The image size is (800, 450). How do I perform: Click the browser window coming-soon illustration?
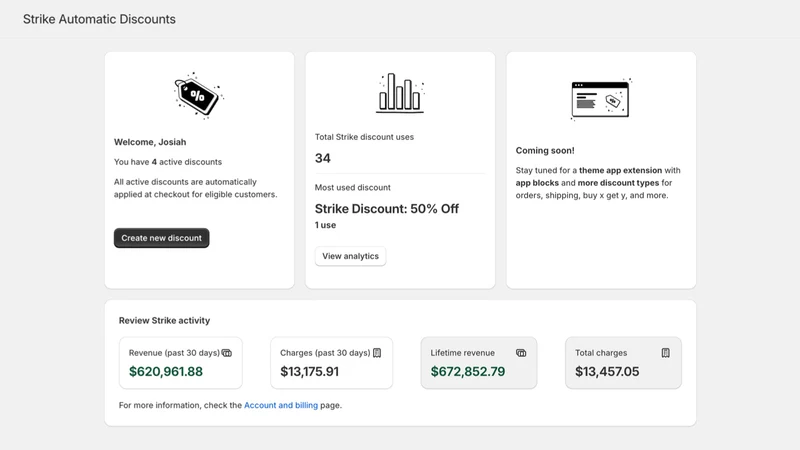[x=601, y=99]
